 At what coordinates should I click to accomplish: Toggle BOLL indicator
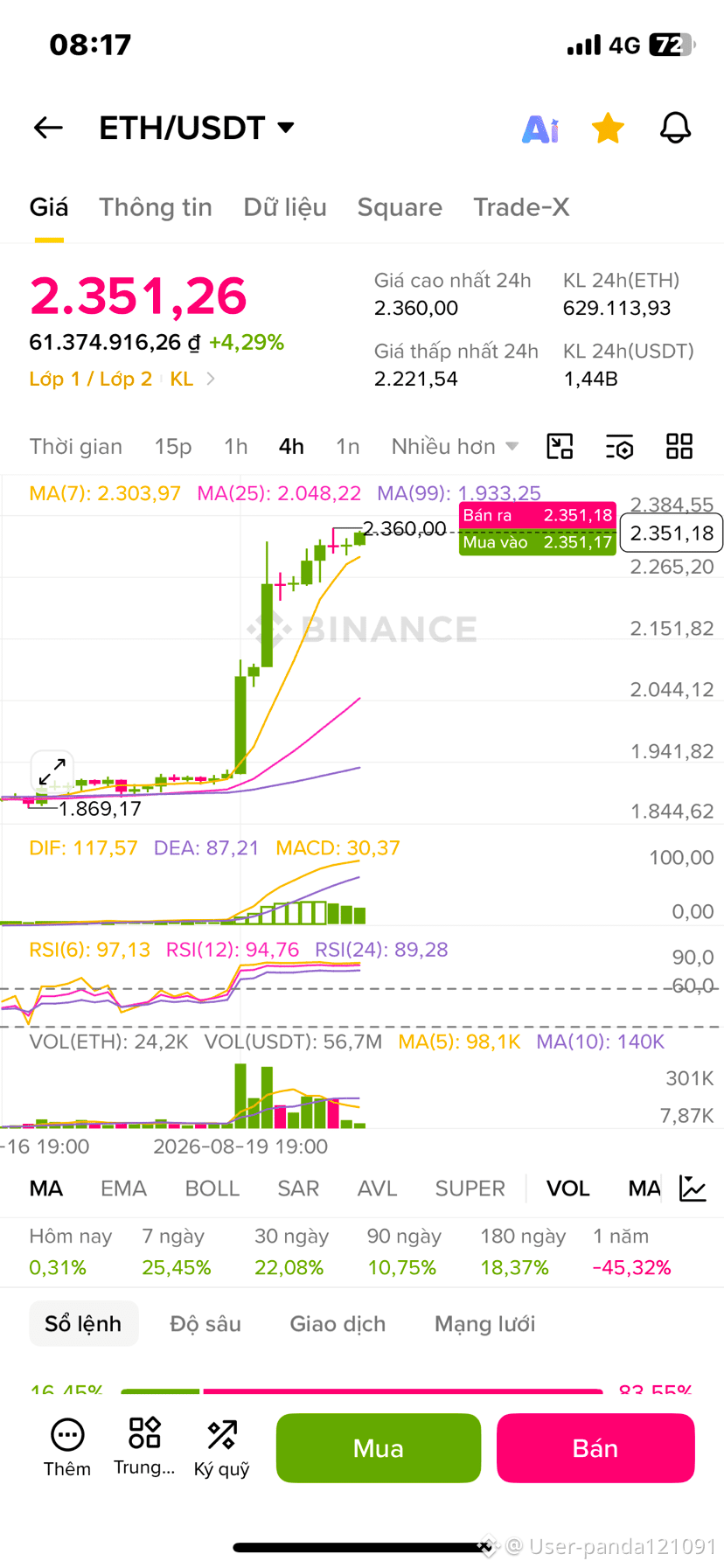click(x=212, y=1188)
